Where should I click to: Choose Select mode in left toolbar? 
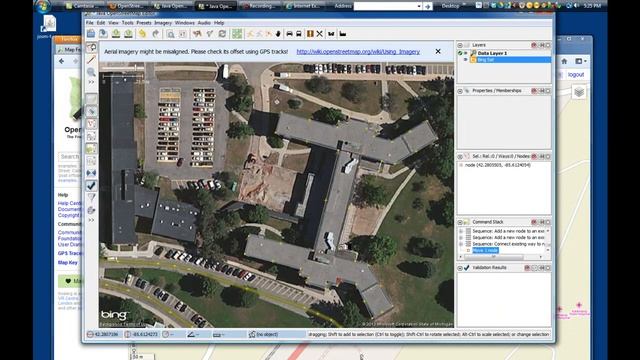[91, 48]
